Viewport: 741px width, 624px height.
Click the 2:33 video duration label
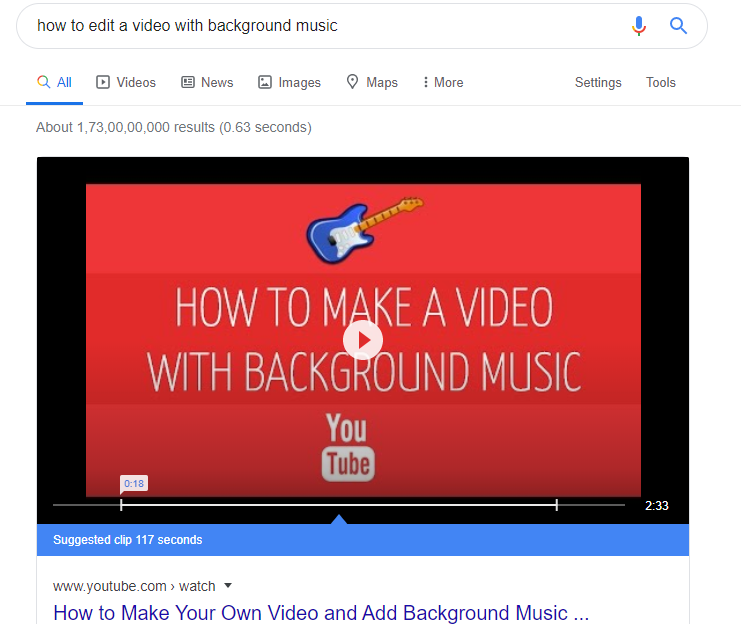pos(657,505)
